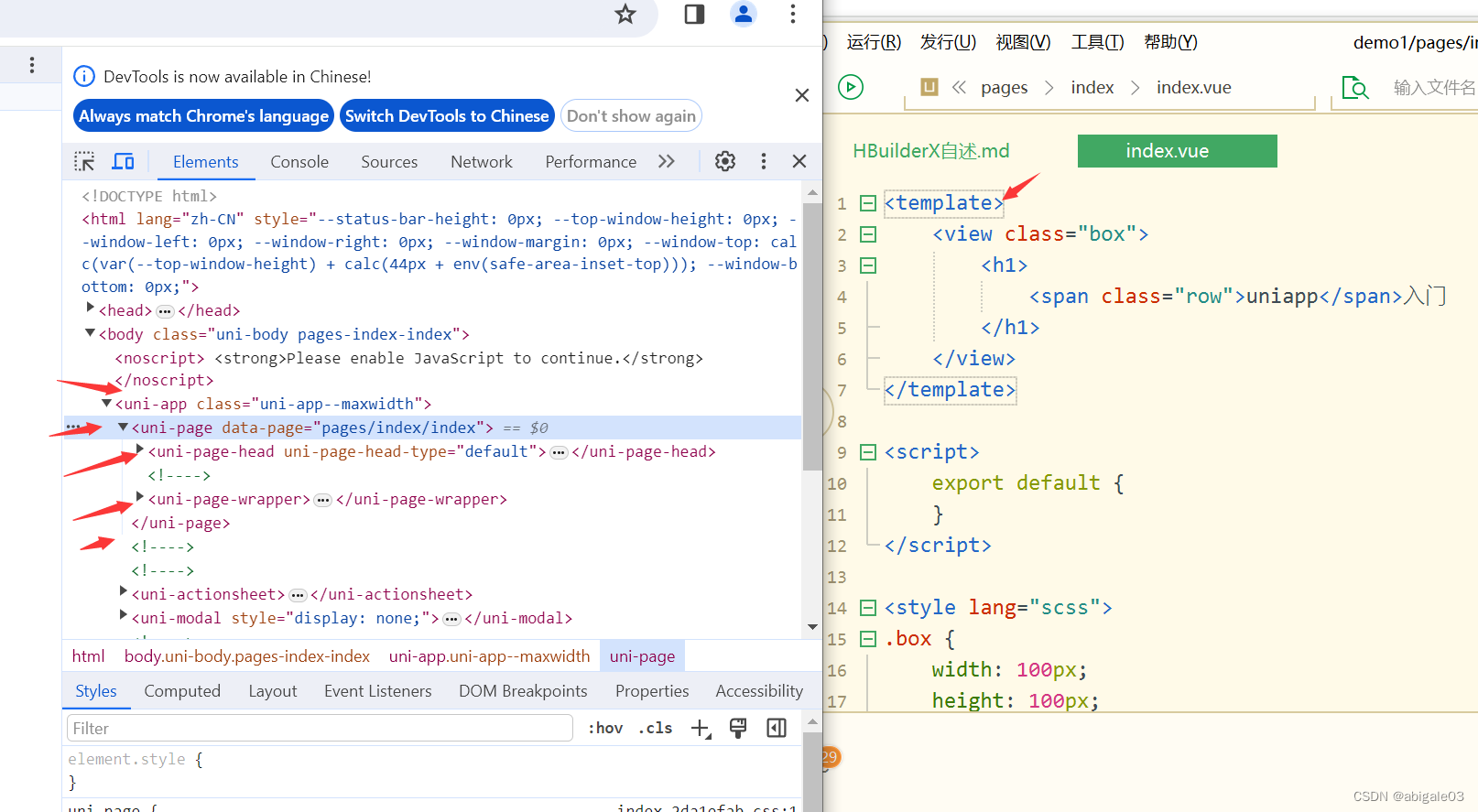The image size is (1478, 812).
Task: Toggle .cls element classes panel
Action: [x=655, y=728]
